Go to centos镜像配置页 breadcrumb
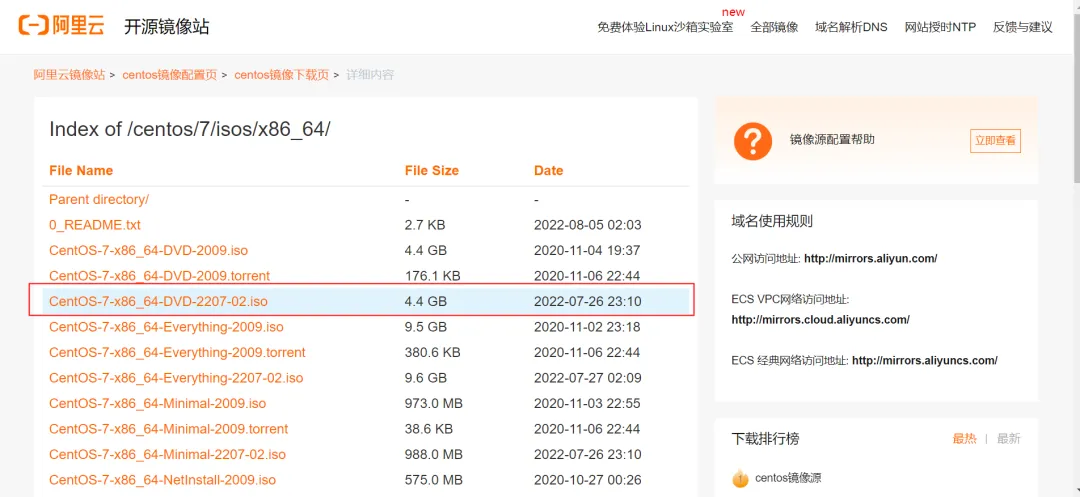 tap(169, 75)
